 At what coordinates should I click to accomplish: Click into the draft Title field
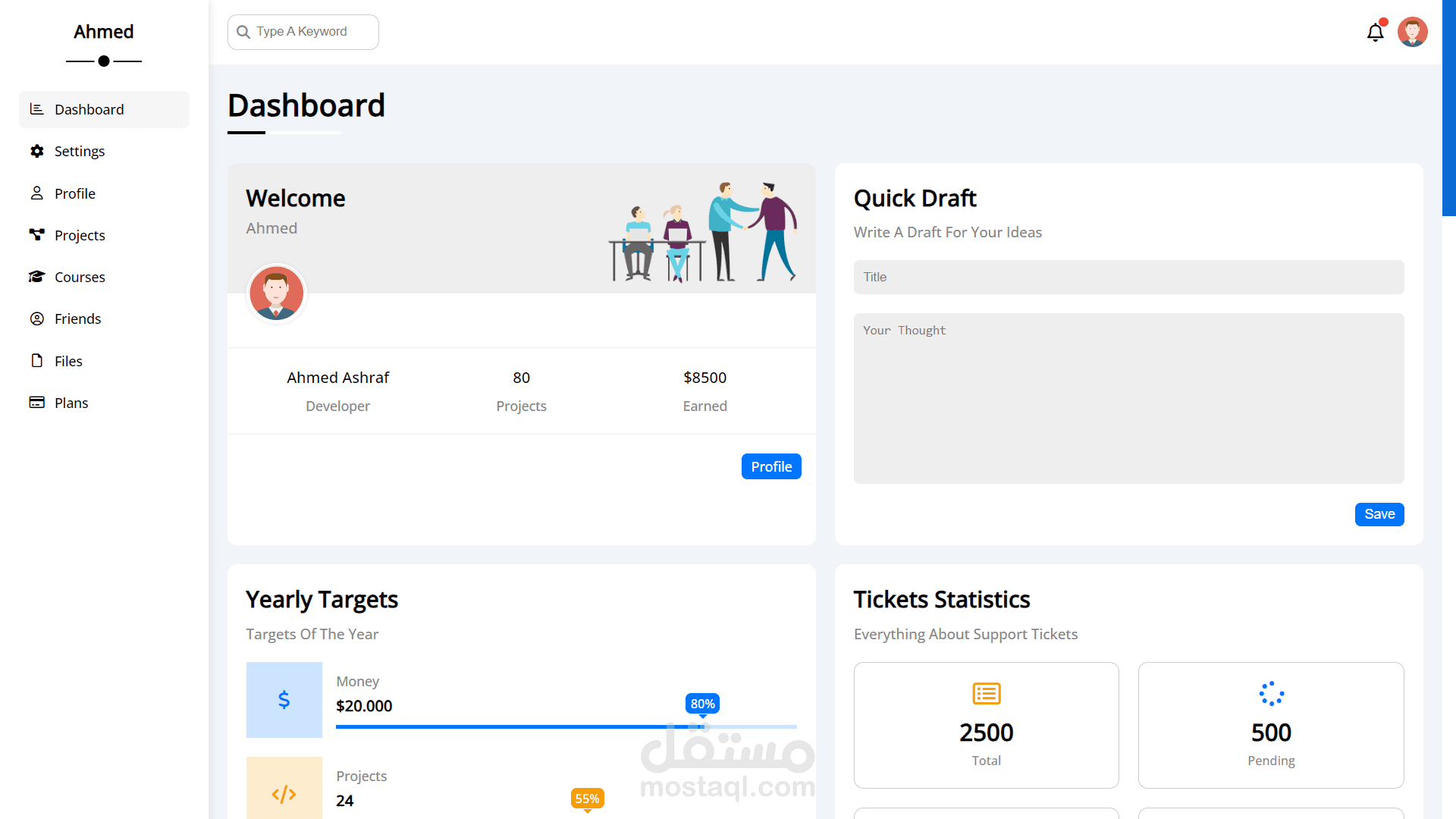click(x=1128, y=277)
